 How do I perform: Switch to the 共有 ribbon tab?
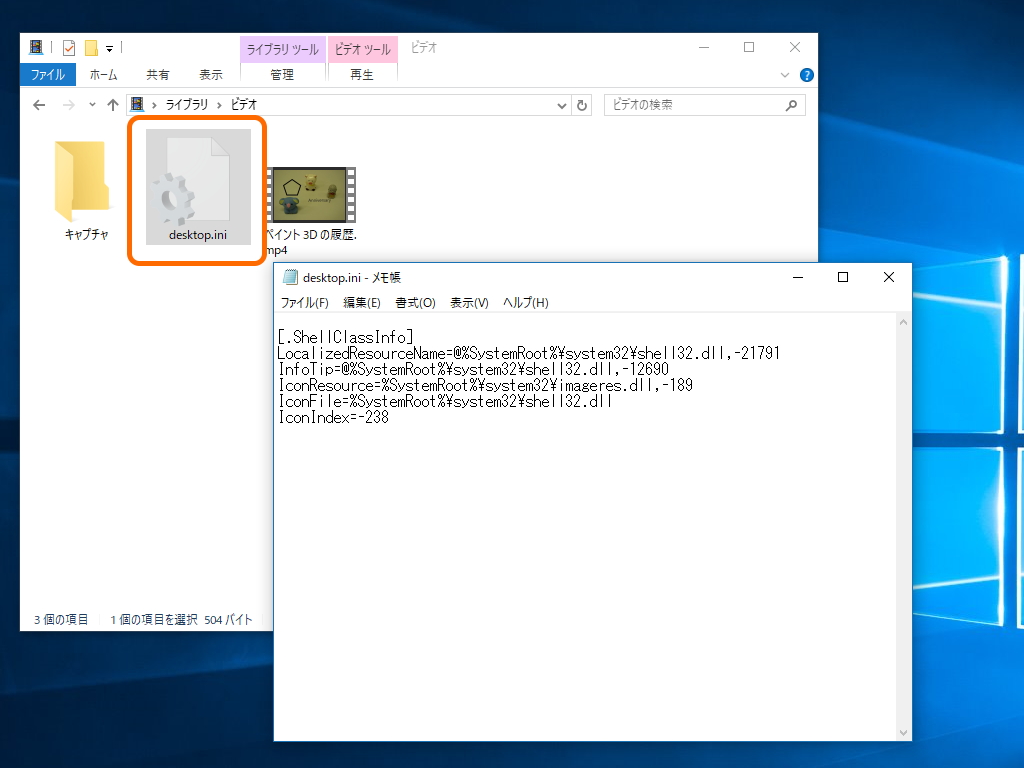tap(157, 74)
